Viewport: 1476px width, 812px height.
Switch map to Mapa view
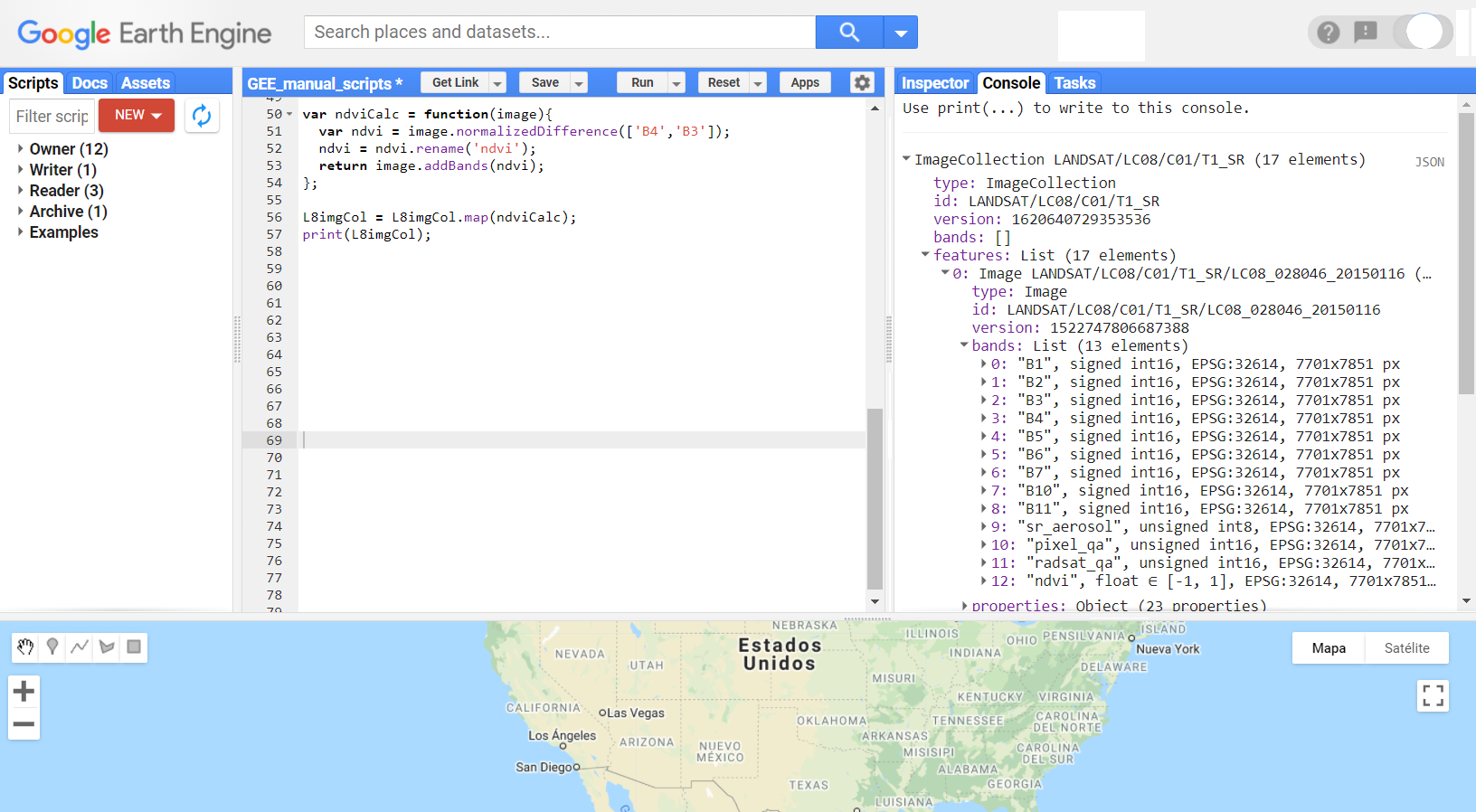(x=1329, y=647)
